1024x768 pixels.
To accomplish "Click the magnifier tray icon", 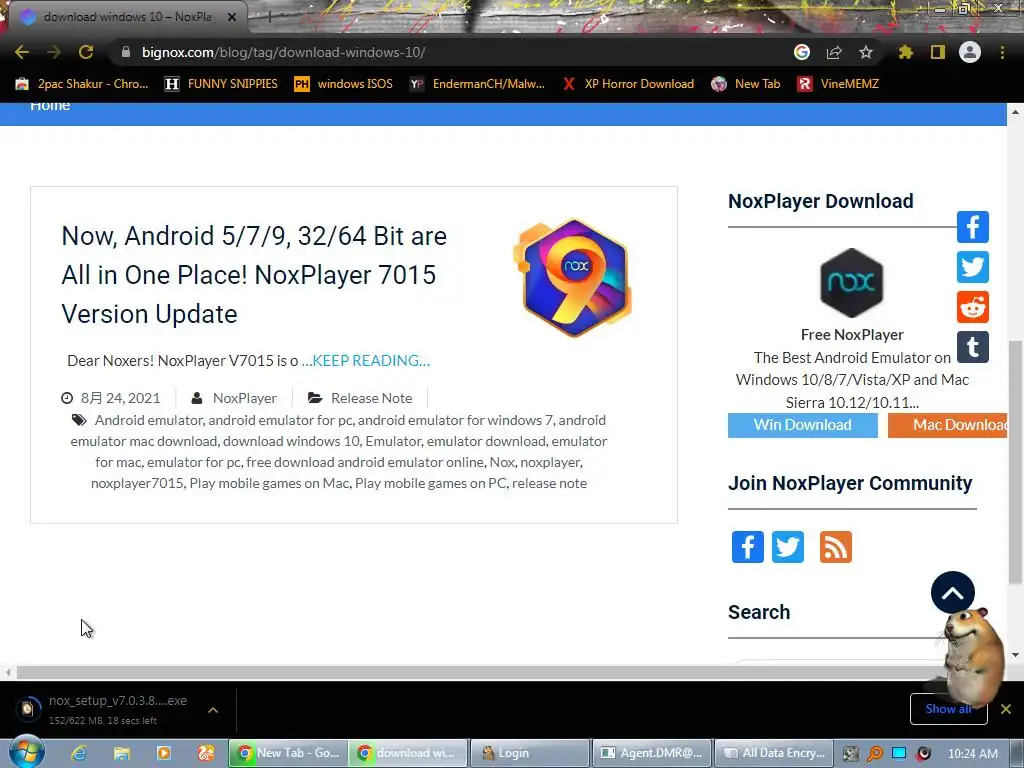I will (x=874, y=754).
